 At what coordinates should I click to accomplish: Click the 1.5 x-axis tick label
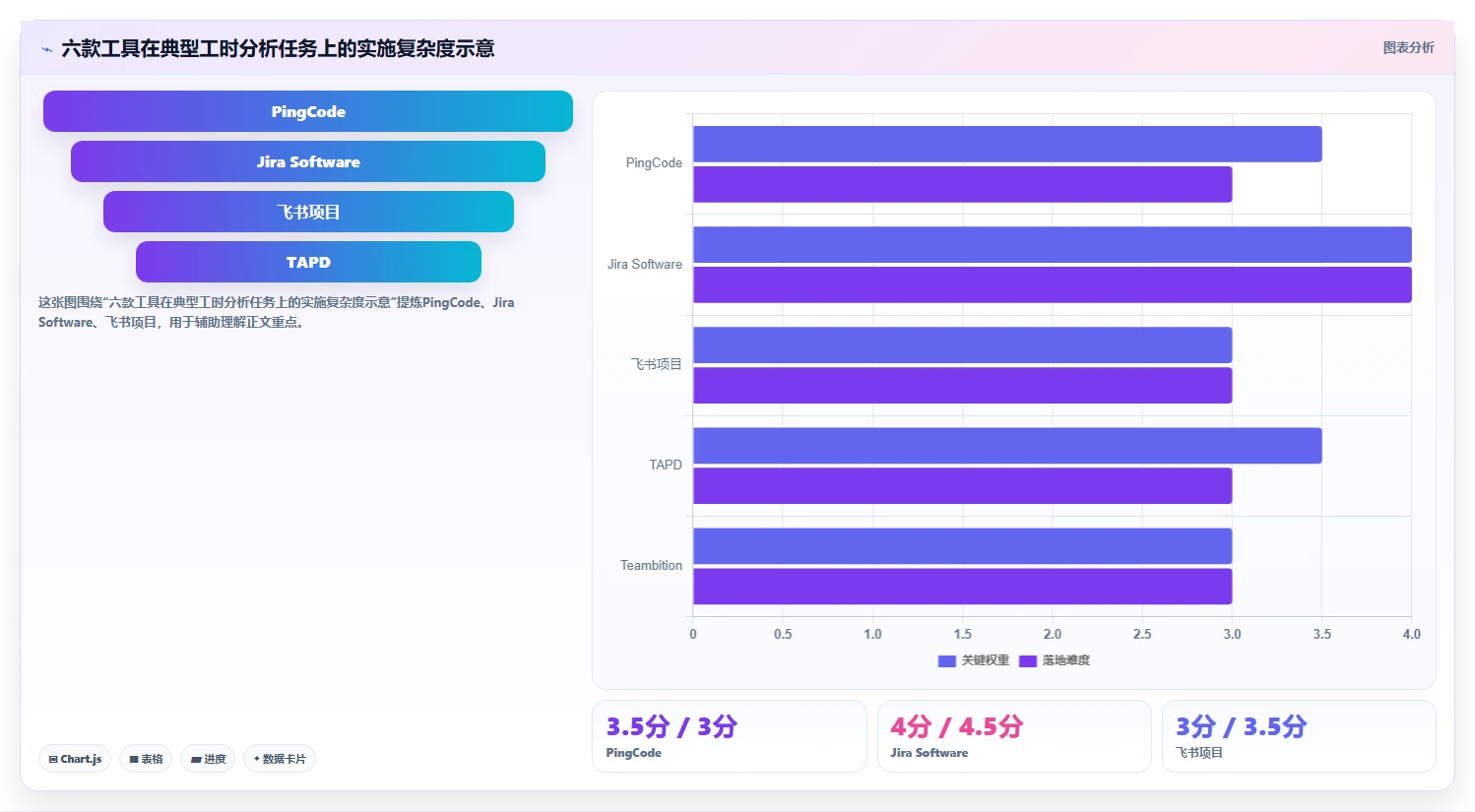click(963, 634)
